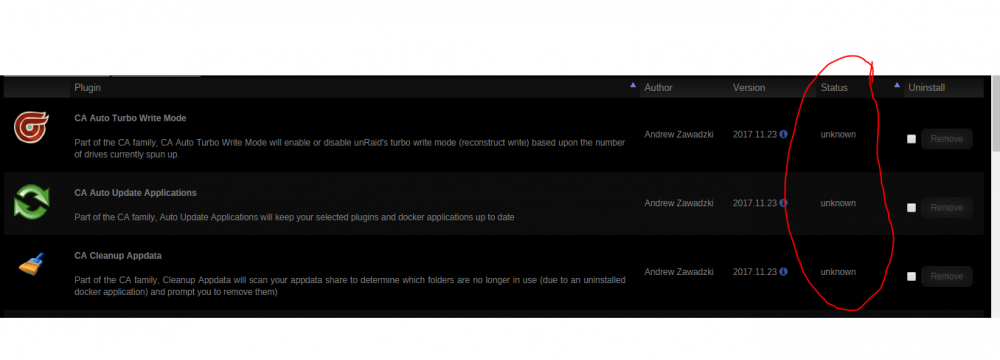
Task: Select the CA Auto Turbo Write Mode title
Action: click(x=130, y=118)
